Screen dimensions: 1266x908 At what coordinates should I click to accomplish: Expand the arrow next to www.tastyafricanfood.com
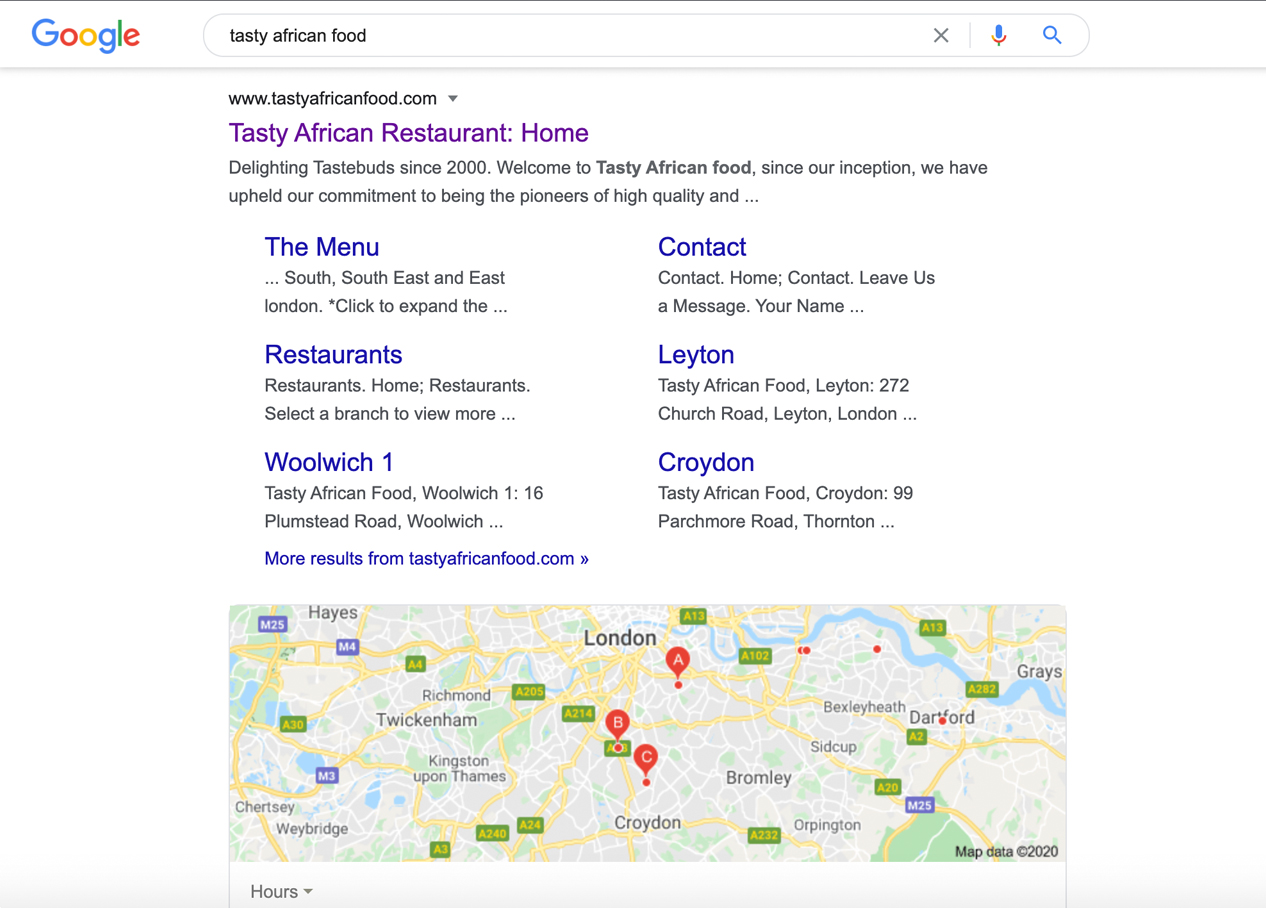pos(453,98)
